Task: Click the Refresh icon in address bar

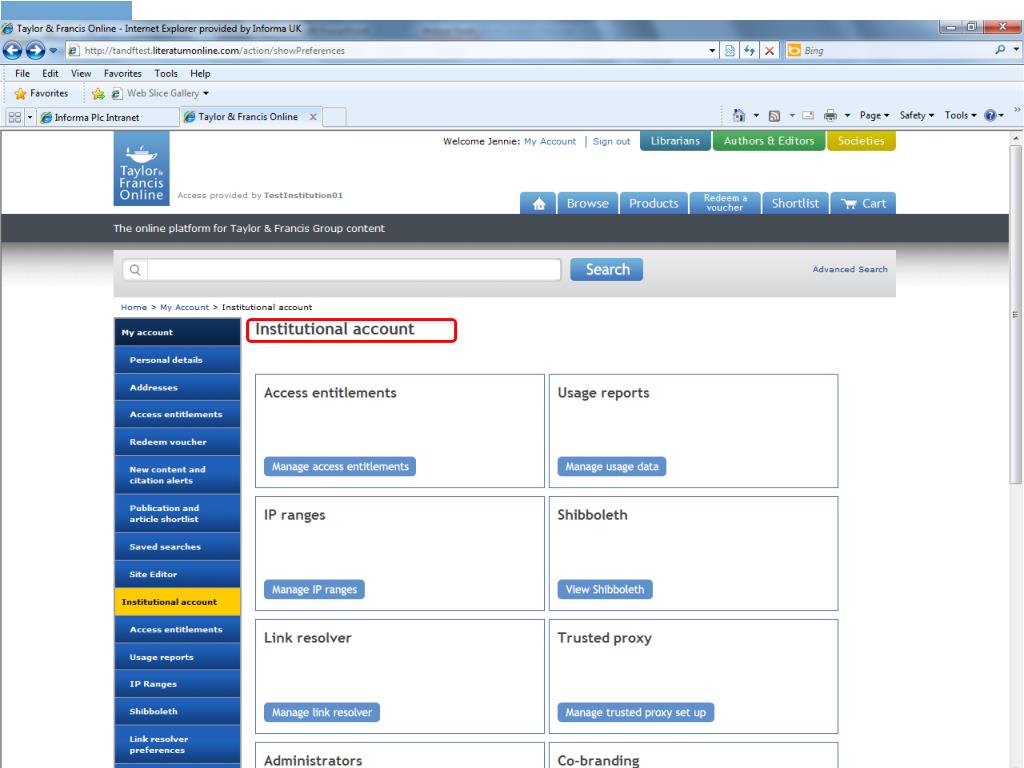Action: click(750, 50)
